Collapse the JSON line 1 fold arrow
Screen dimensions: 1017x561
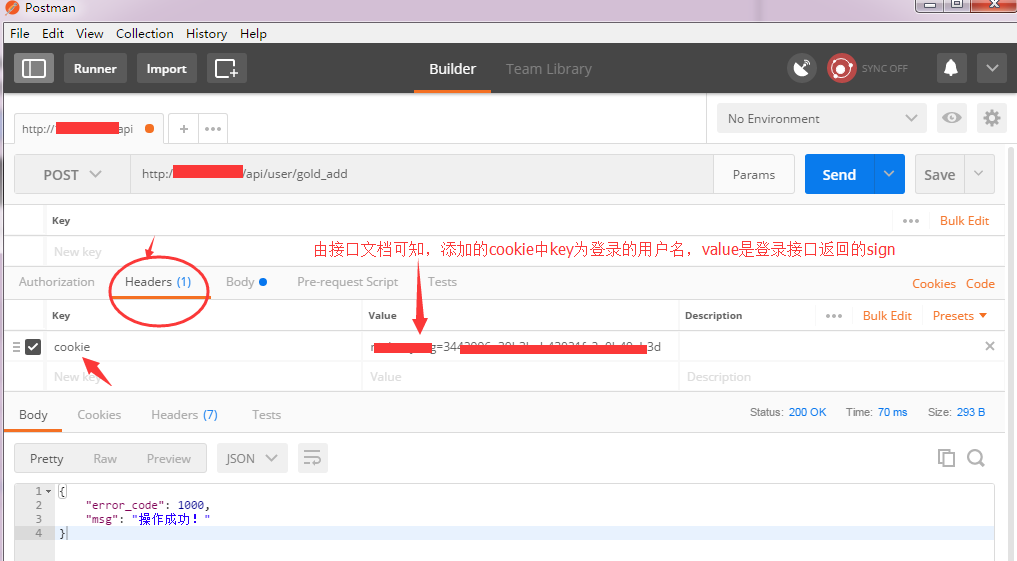tap(48, 491)
